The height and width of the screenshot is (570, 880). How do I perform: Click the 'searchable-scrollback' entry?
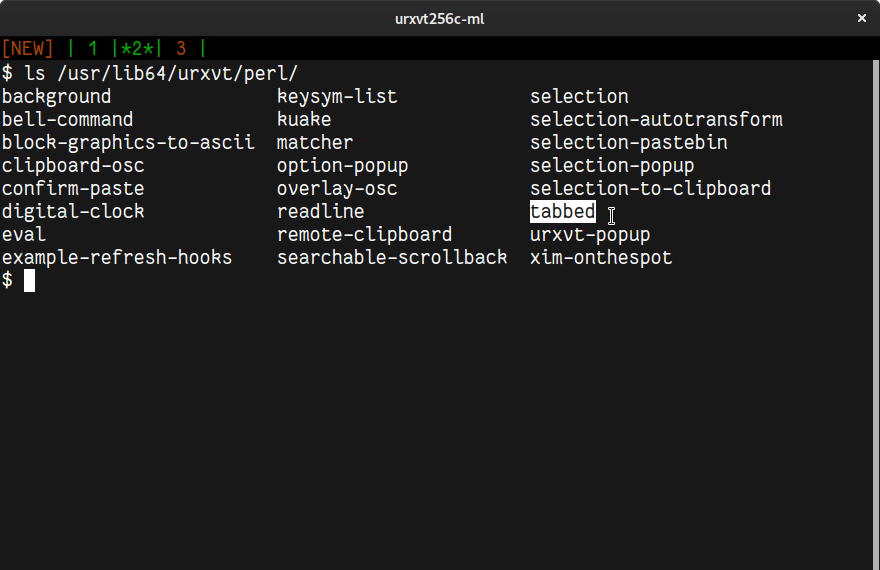[392, 258]
